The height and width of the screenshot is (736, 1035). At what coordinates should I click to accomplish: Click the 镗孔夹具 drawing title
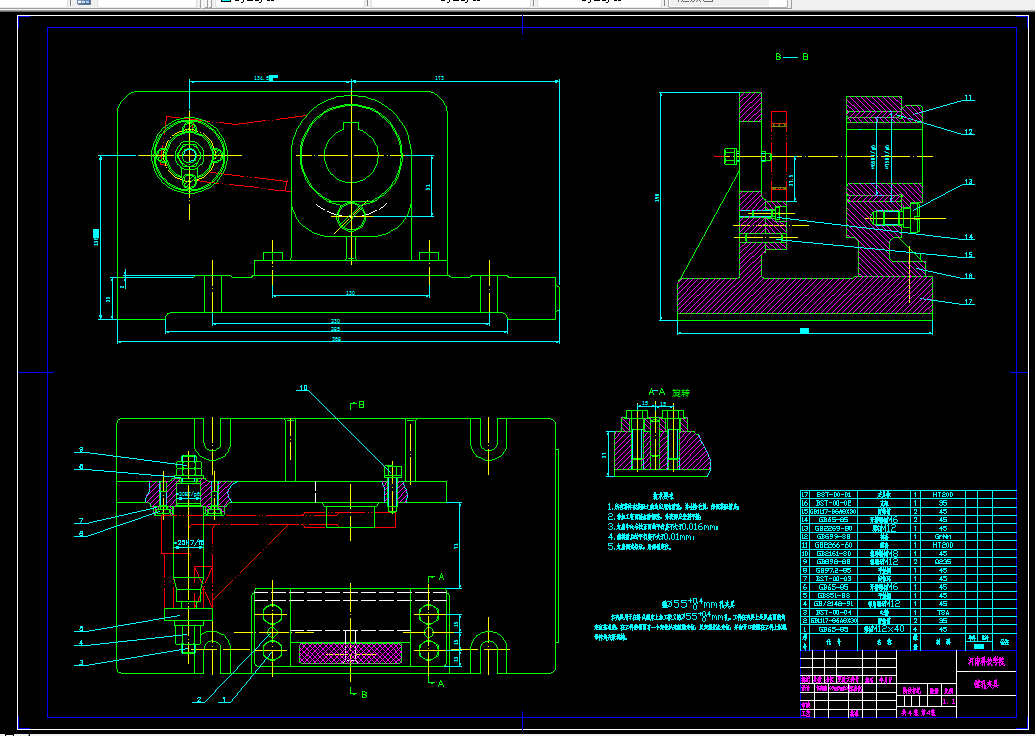pos(986,685)
